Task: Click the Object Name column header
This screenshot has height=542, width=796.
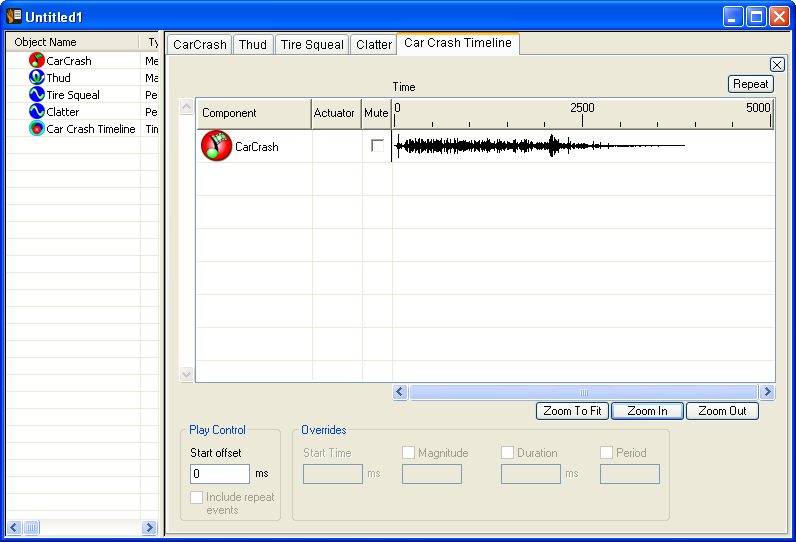Action: (x=72, y=42)
